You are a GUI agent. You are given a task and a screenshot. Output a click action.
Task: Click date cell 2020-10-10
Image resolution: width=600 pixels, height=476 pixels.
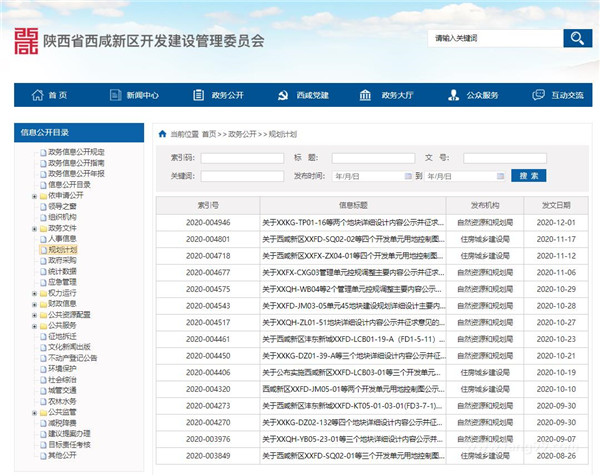[x=556, y=389]
